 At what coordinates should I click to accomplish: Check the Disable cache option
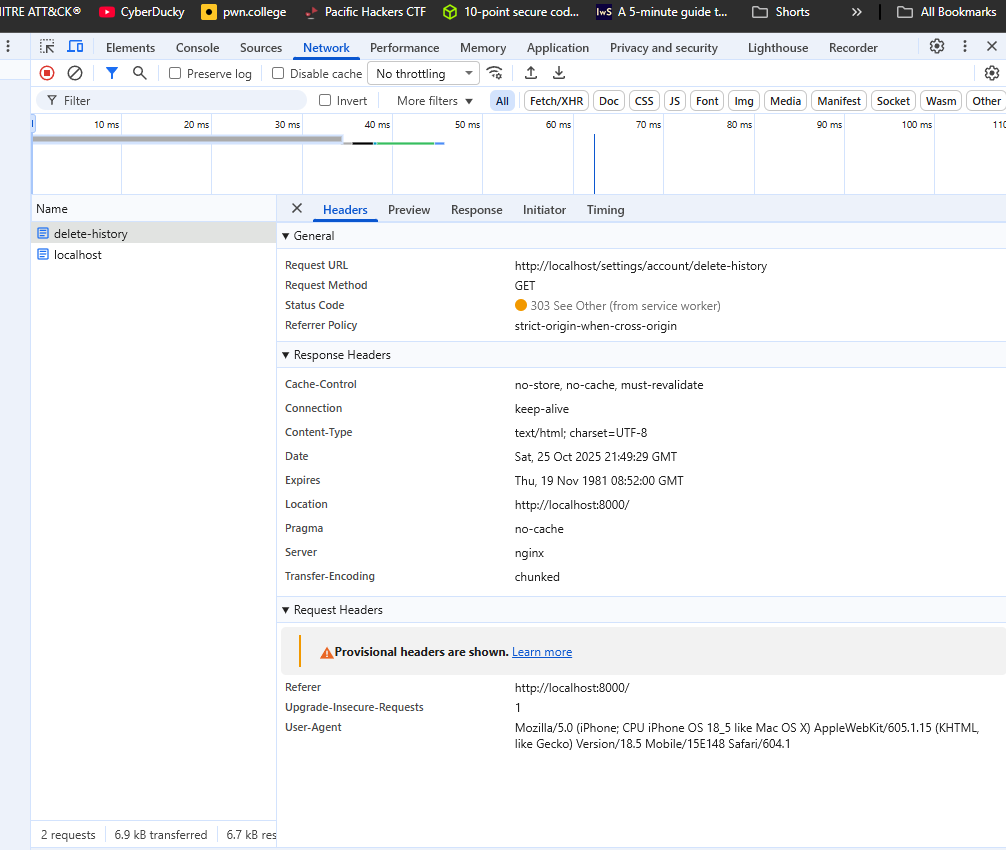(278, 74)
